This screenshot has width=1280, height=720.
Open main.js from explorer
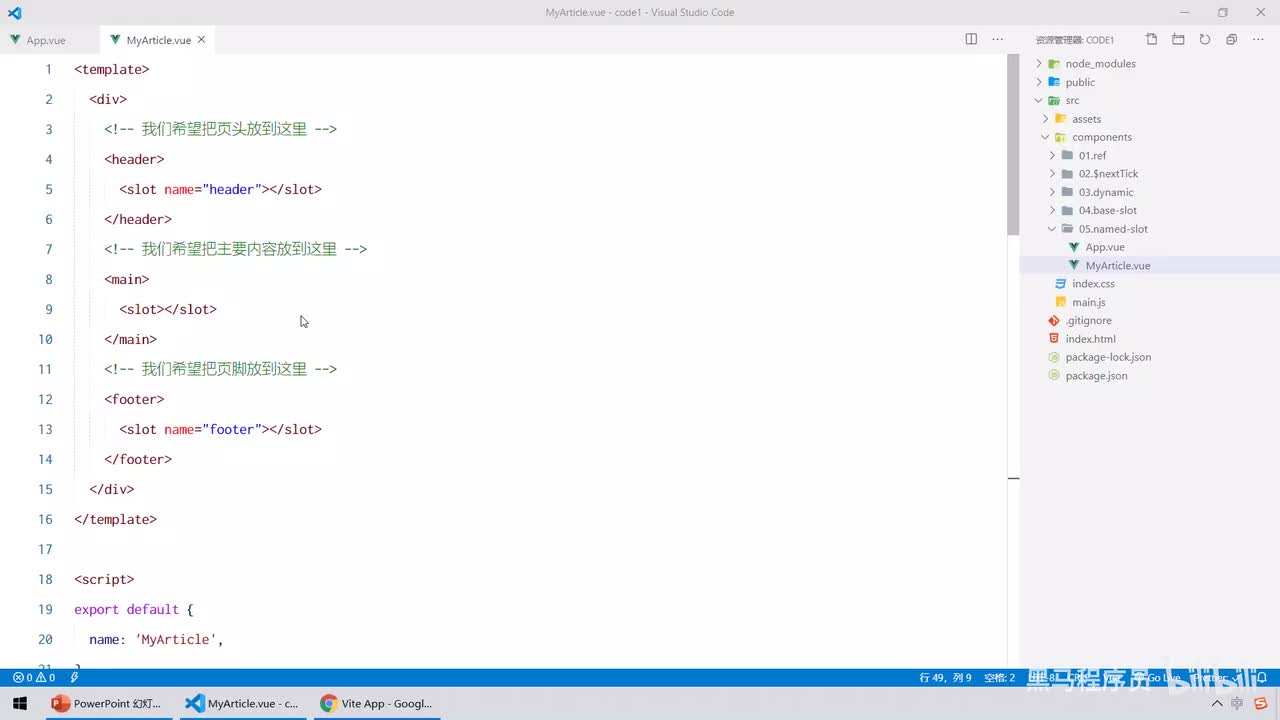(1088, 302)
